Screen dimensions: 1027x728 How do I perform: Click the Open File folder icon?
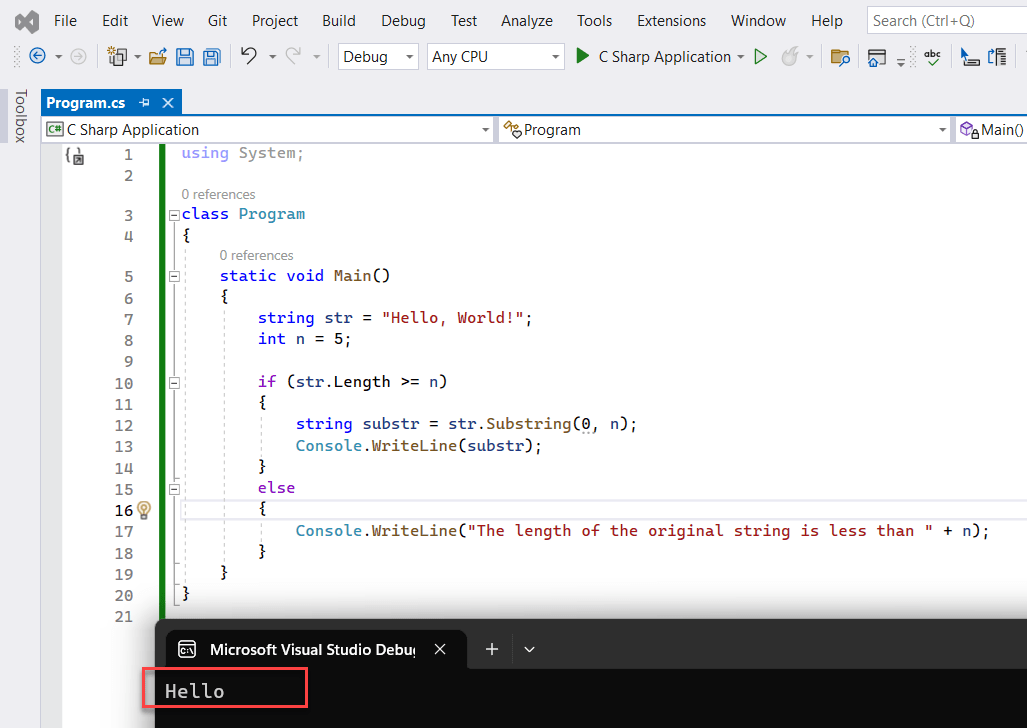point(157,57)
